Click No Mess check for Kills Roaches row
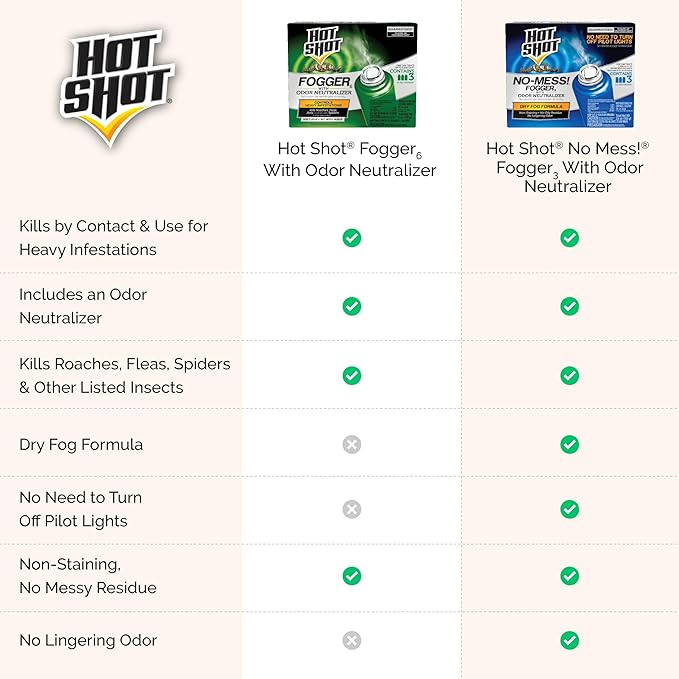Screen dimensions: 679x679 tap(569, 375)
